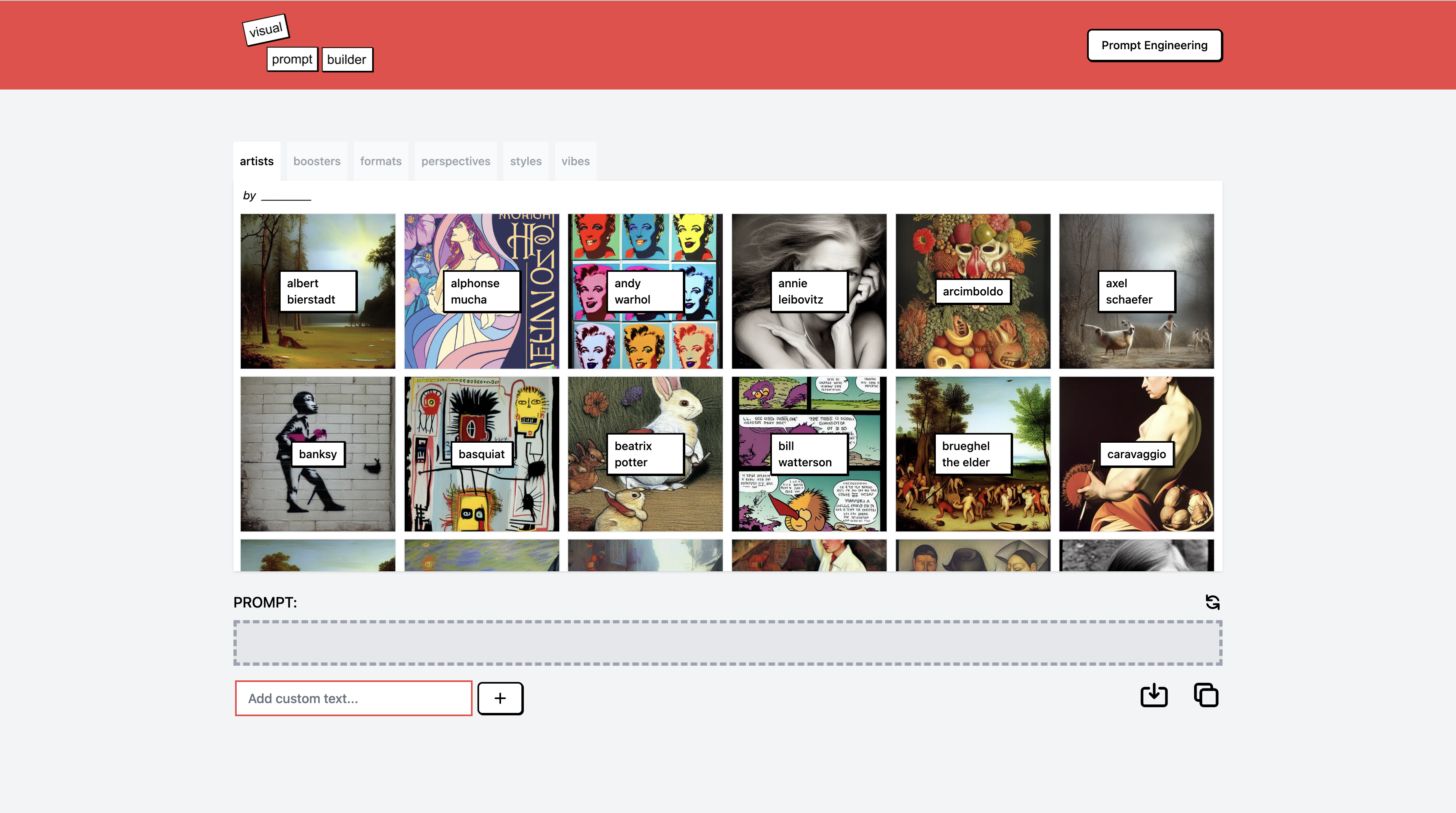Go to the styles tab
This screenshot has height=813, width=1456.
(525, 161)
